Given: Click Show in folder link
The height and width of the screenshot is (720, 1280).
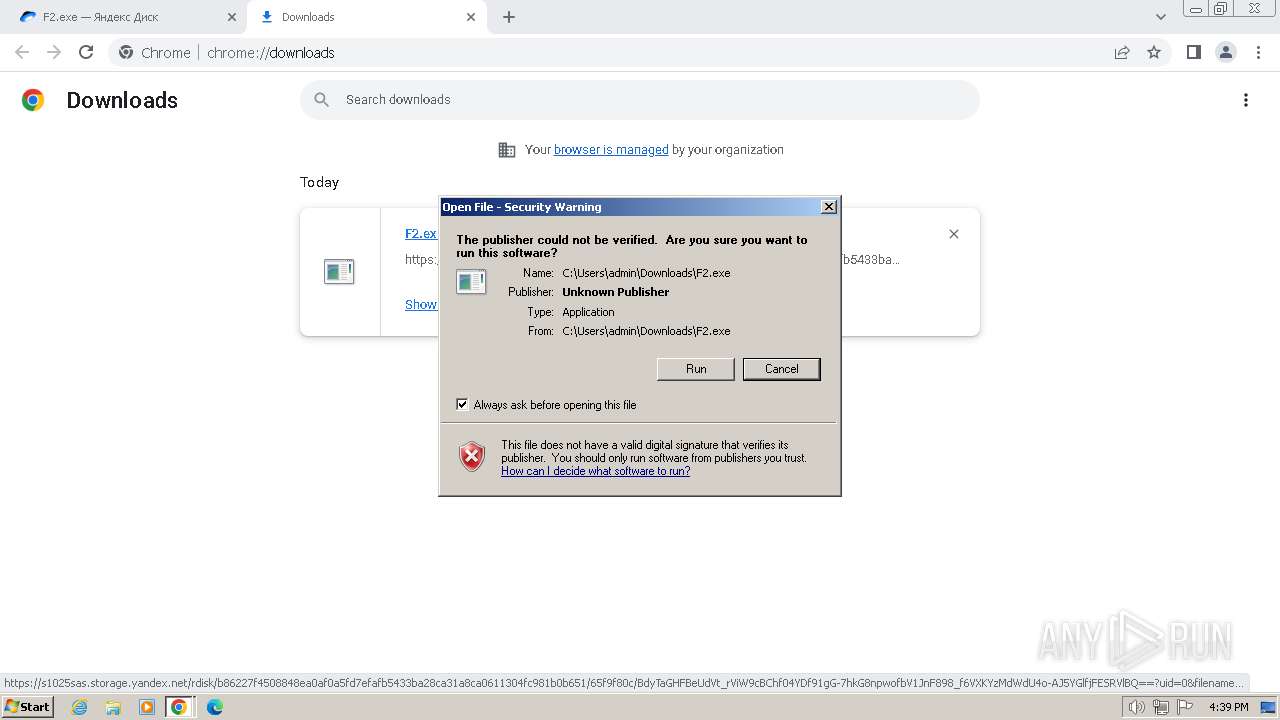Looking at the screenshot, I should (x=421, y=304).
